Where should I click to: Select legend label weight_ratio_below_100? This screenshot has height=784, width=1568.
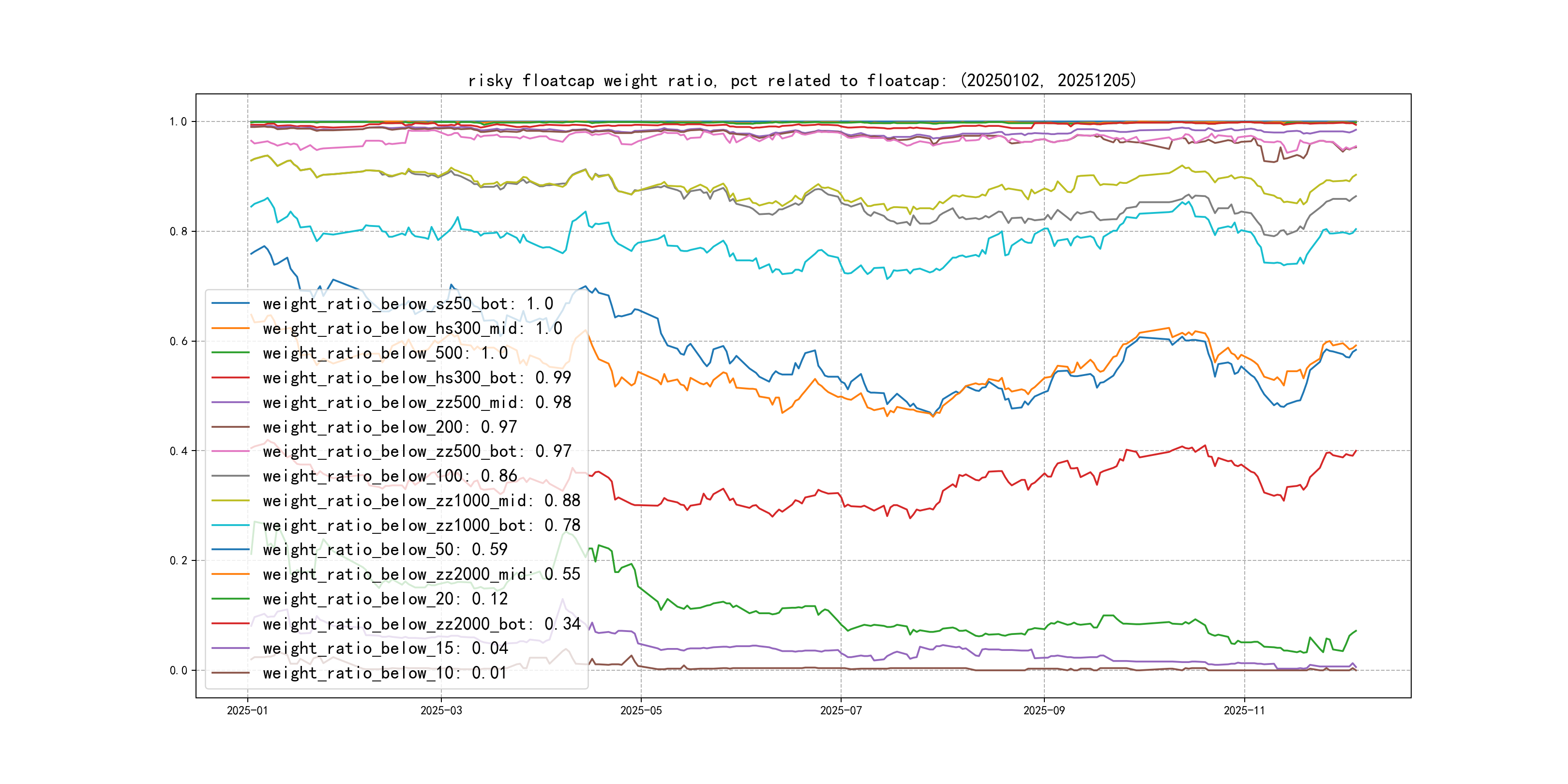(390, 476)
